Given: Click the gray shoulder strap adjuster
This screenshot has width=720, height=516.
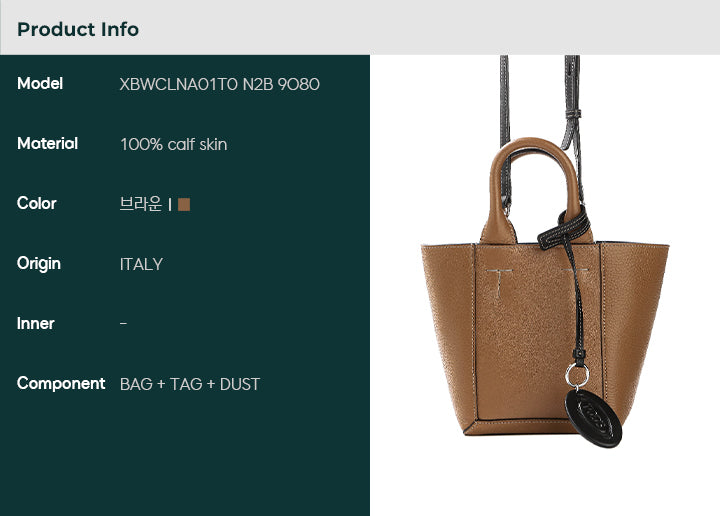Looking at the screenshot, I should coord(573,113).
